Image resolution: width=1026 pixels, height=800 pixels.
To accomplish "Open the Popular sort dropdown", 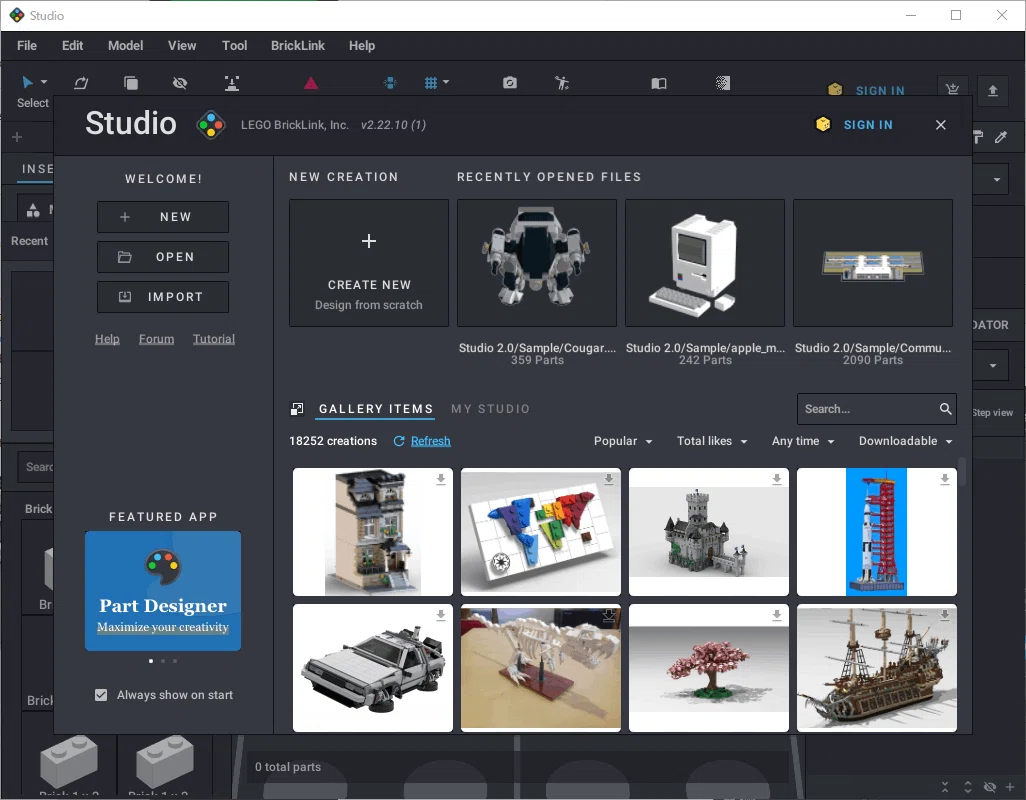I will 623,441.
